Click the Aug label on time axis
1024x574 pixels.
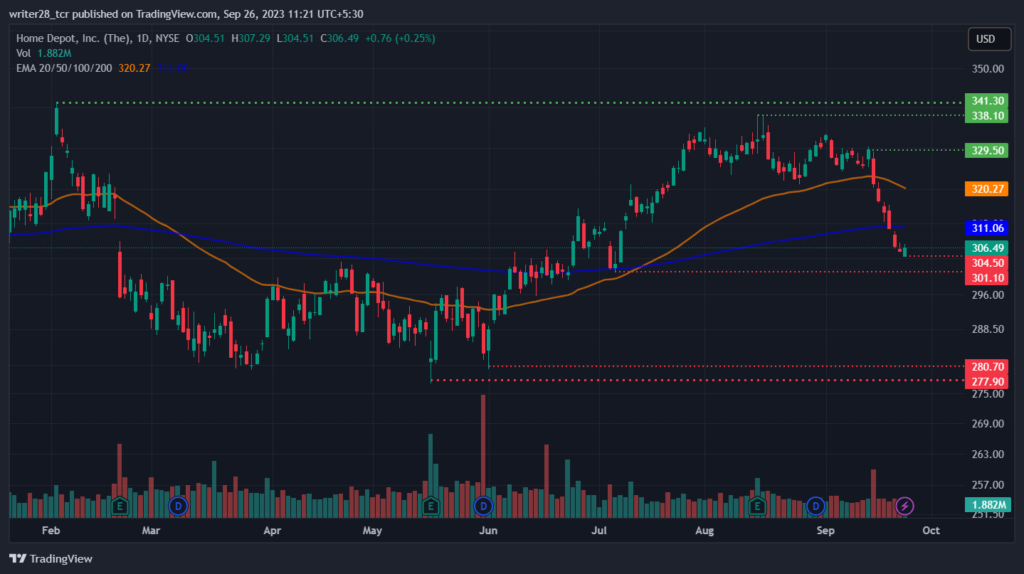pyautogui.click(x=705, y=530)
